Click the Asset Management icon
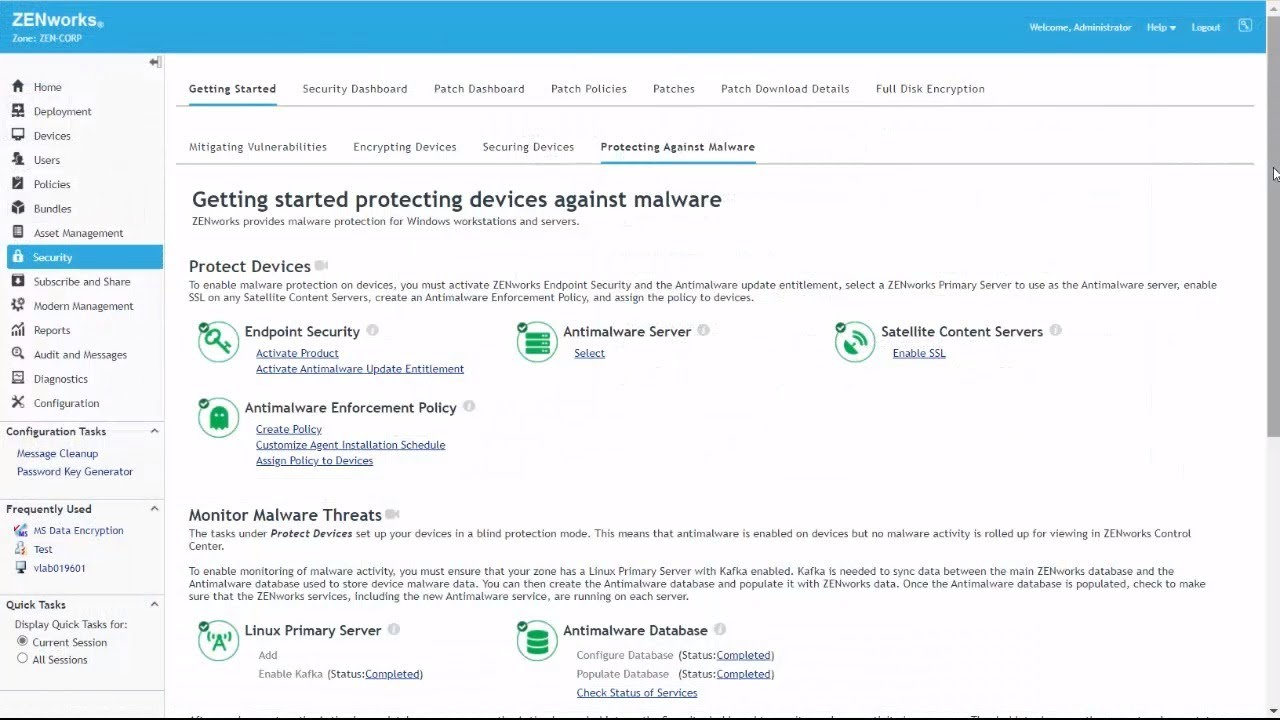This screenshot has width=1280, height=720. (18, 232)
